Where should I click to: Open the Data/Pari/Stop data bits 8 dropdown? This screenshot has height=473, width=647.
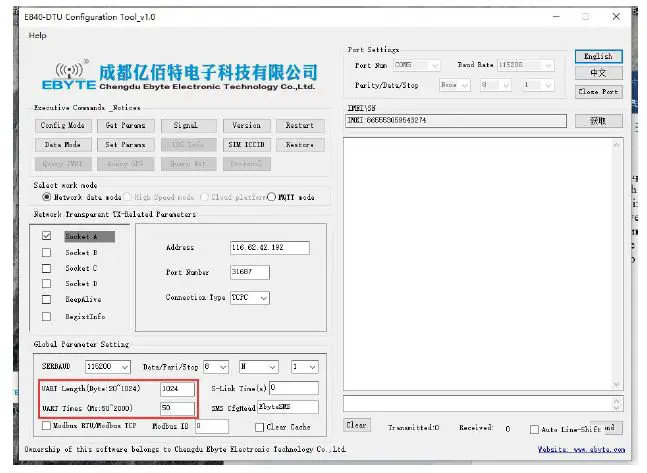[216, 367]
